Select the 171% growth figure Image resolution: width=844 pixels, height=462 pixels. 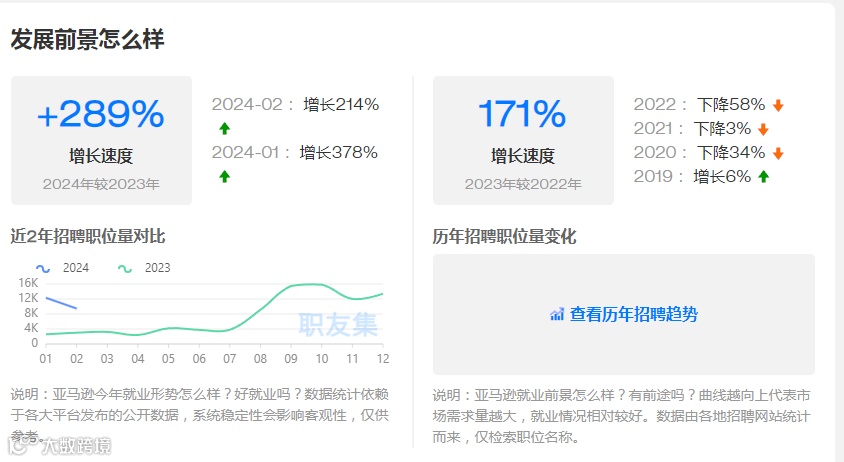522,114
